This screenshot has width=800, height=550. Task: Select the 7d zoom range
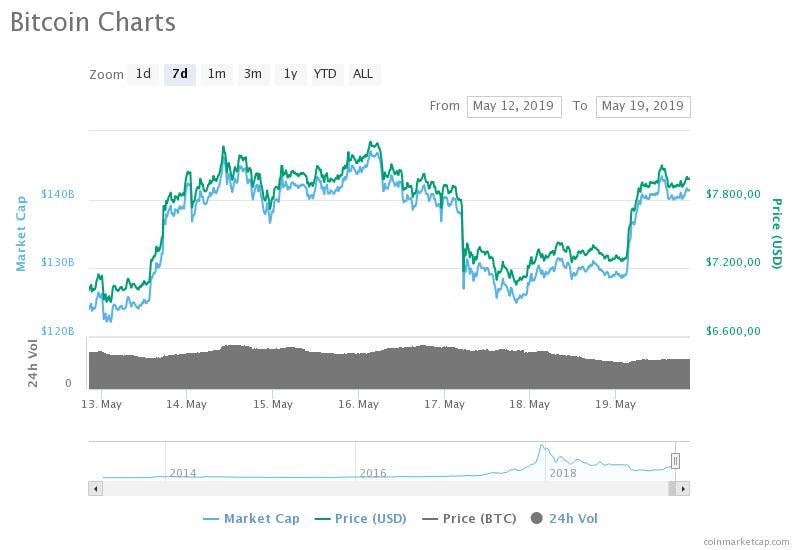click(x=180, y=74)
